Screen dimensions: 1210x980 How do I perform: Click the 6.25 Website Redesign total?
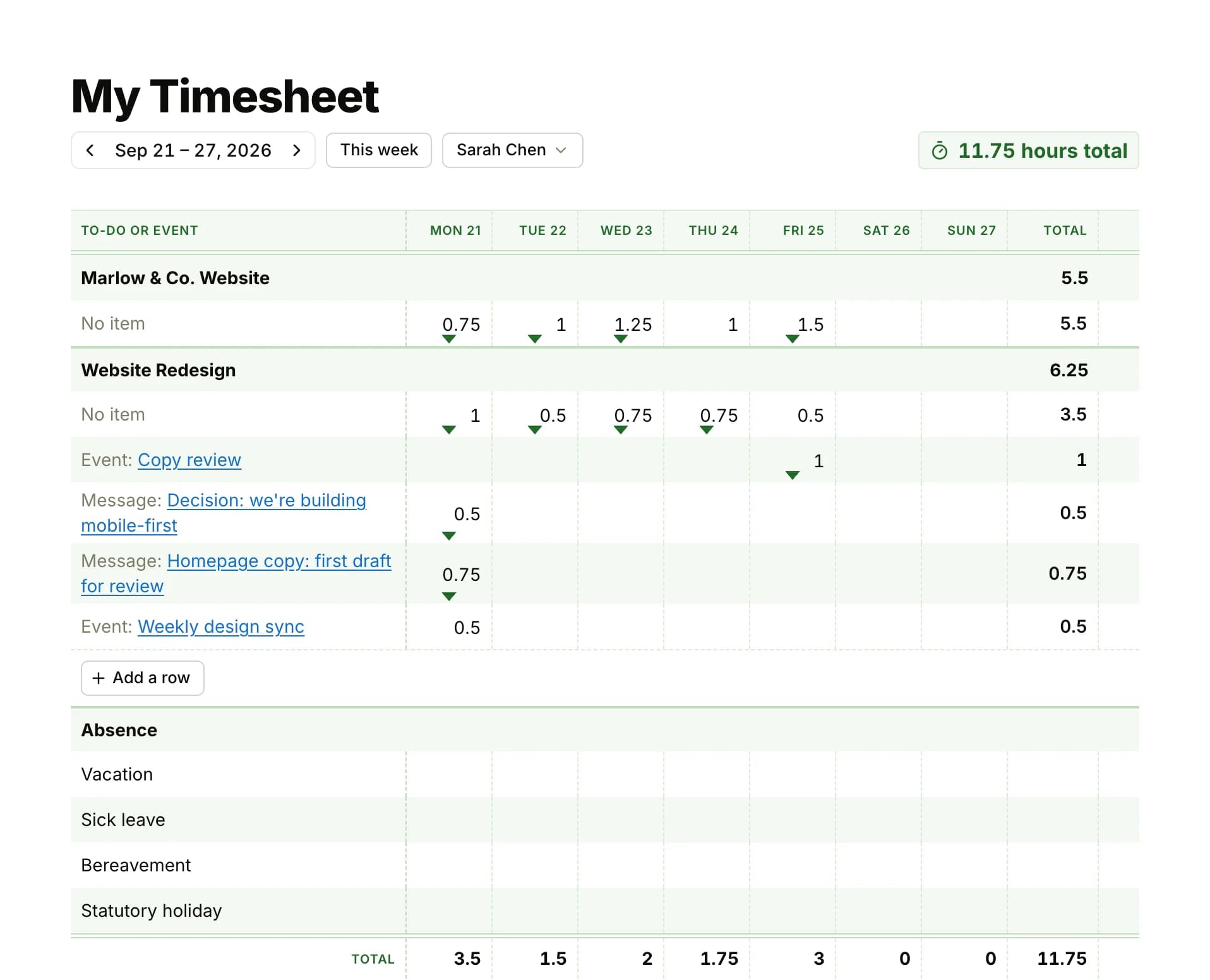click(1069, 370)
